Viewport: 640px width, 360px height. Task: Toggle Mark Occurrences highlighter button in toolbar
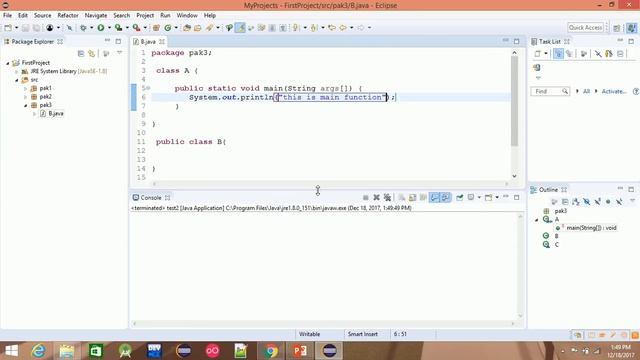[240, 28]
